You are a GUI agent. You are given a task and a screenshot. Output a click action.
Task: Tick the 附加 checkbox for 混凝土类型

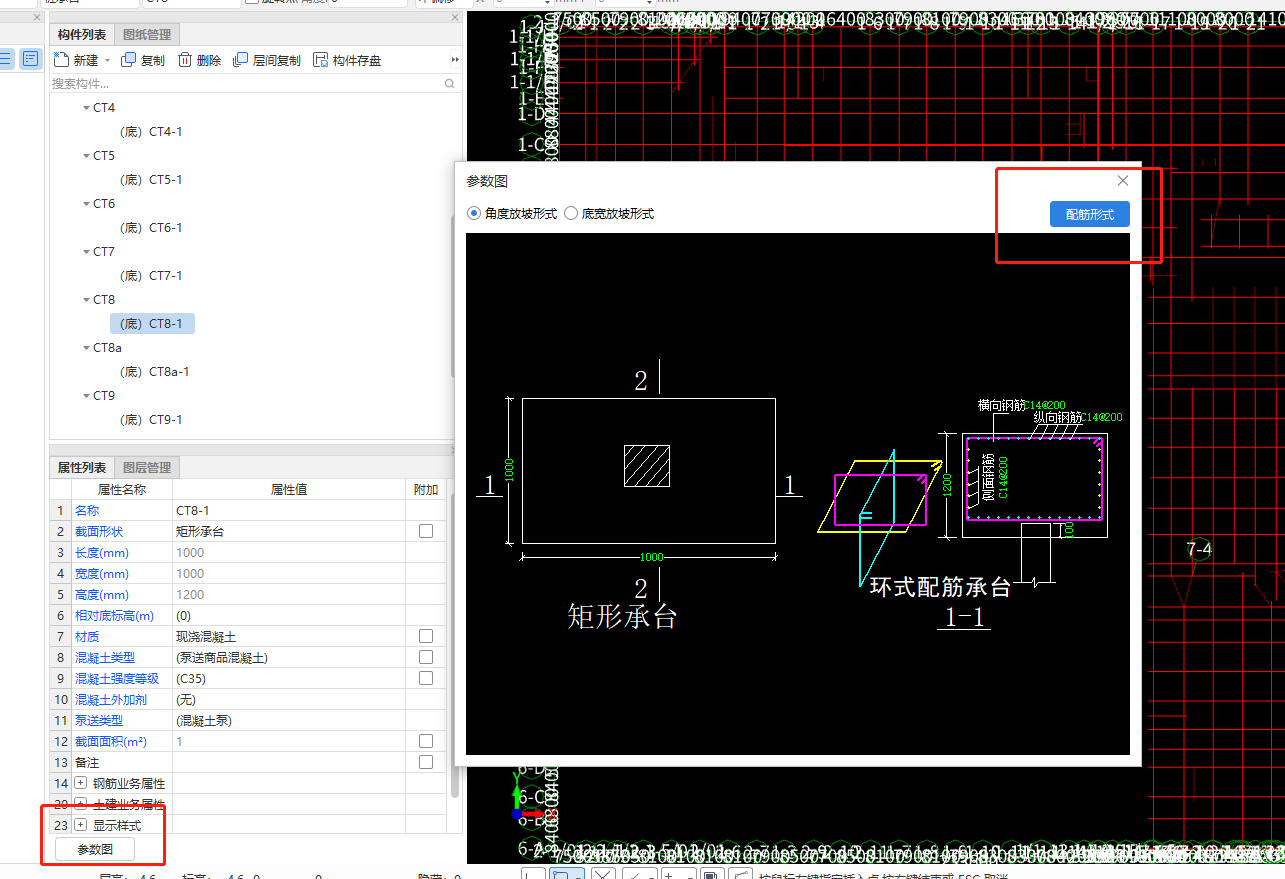tap(426, 657)
